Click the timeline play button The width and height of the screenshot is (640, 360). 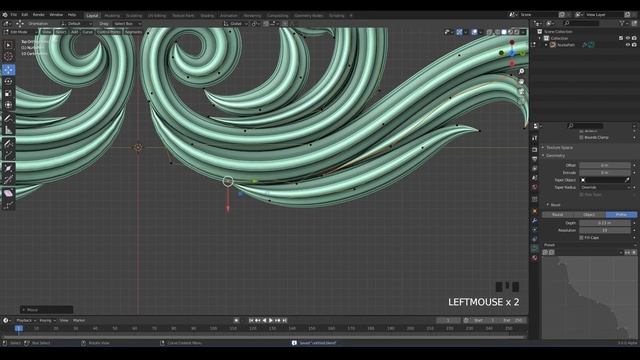271,320
